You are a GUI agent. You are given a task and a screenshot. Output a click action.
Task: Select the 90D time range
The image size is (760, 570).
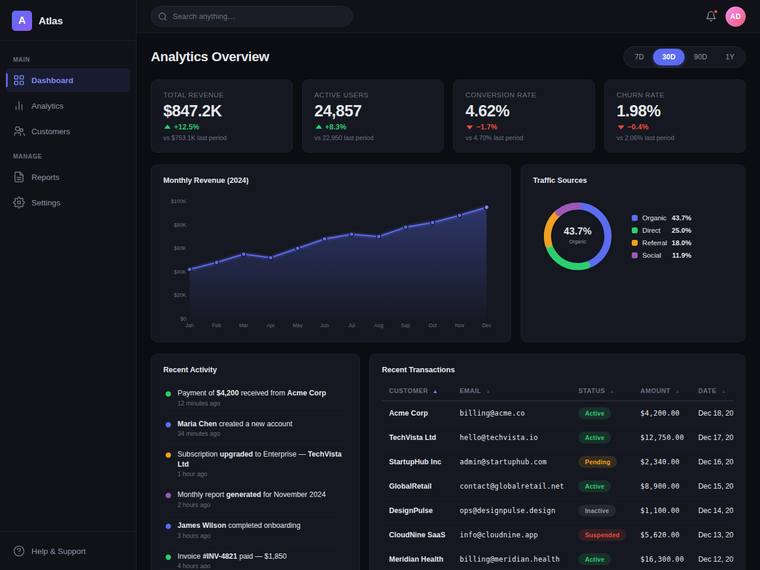[700, 57]
